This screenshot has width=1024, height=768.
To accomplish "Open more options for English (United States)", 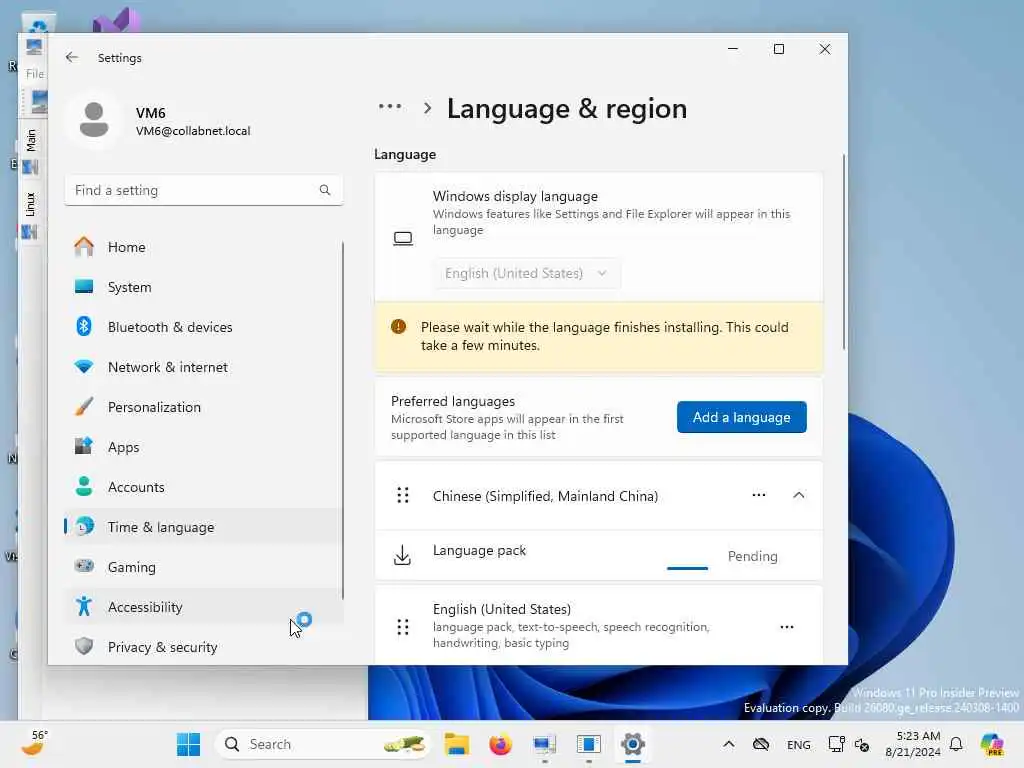I will pos(787,627).
